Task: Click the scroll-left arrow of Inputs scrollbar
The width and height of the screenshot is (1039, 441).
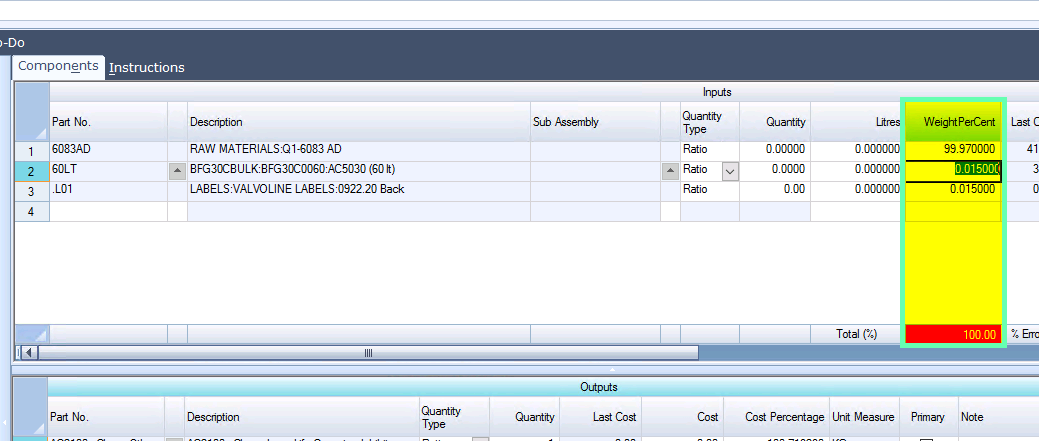Action: click(29, 353)
